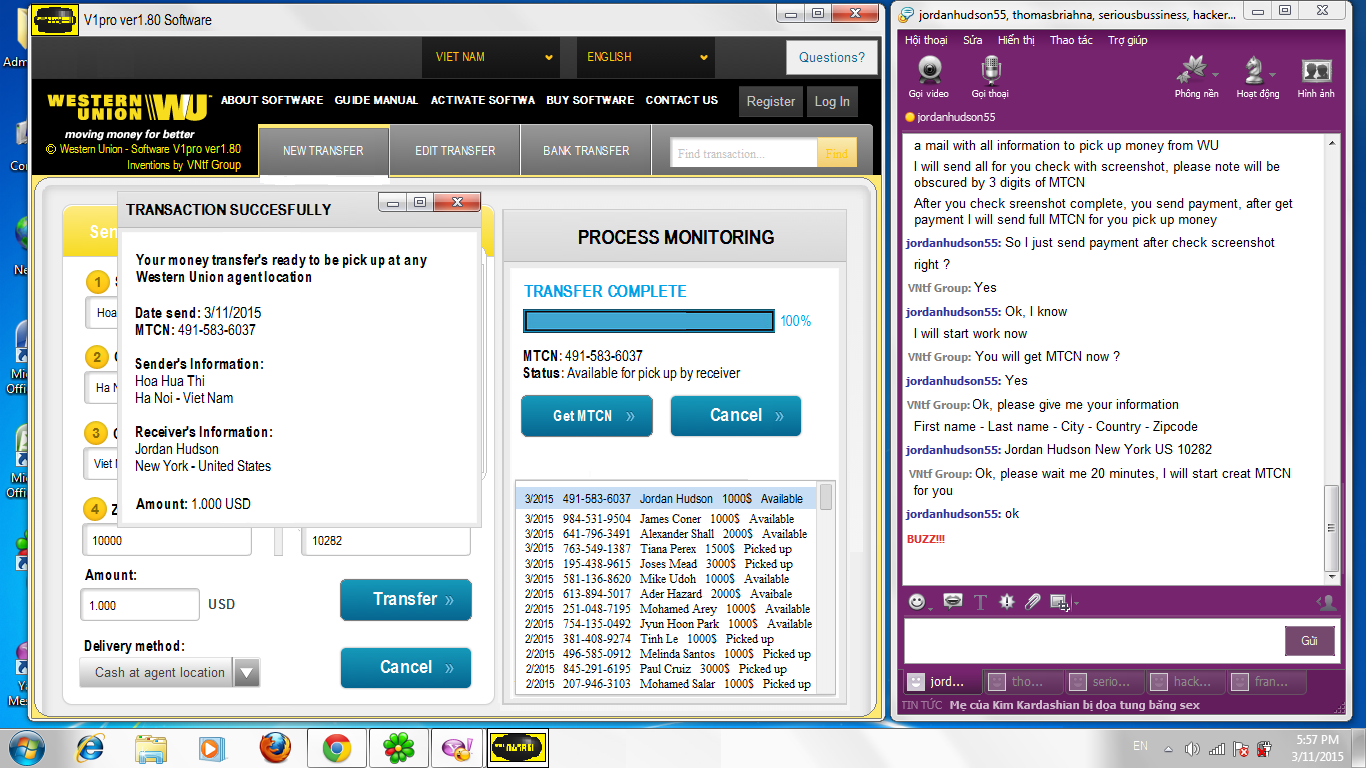1366x768 pixels.
Task: Open Hình ảnh photo sharing
Action: pos(1315,70)
